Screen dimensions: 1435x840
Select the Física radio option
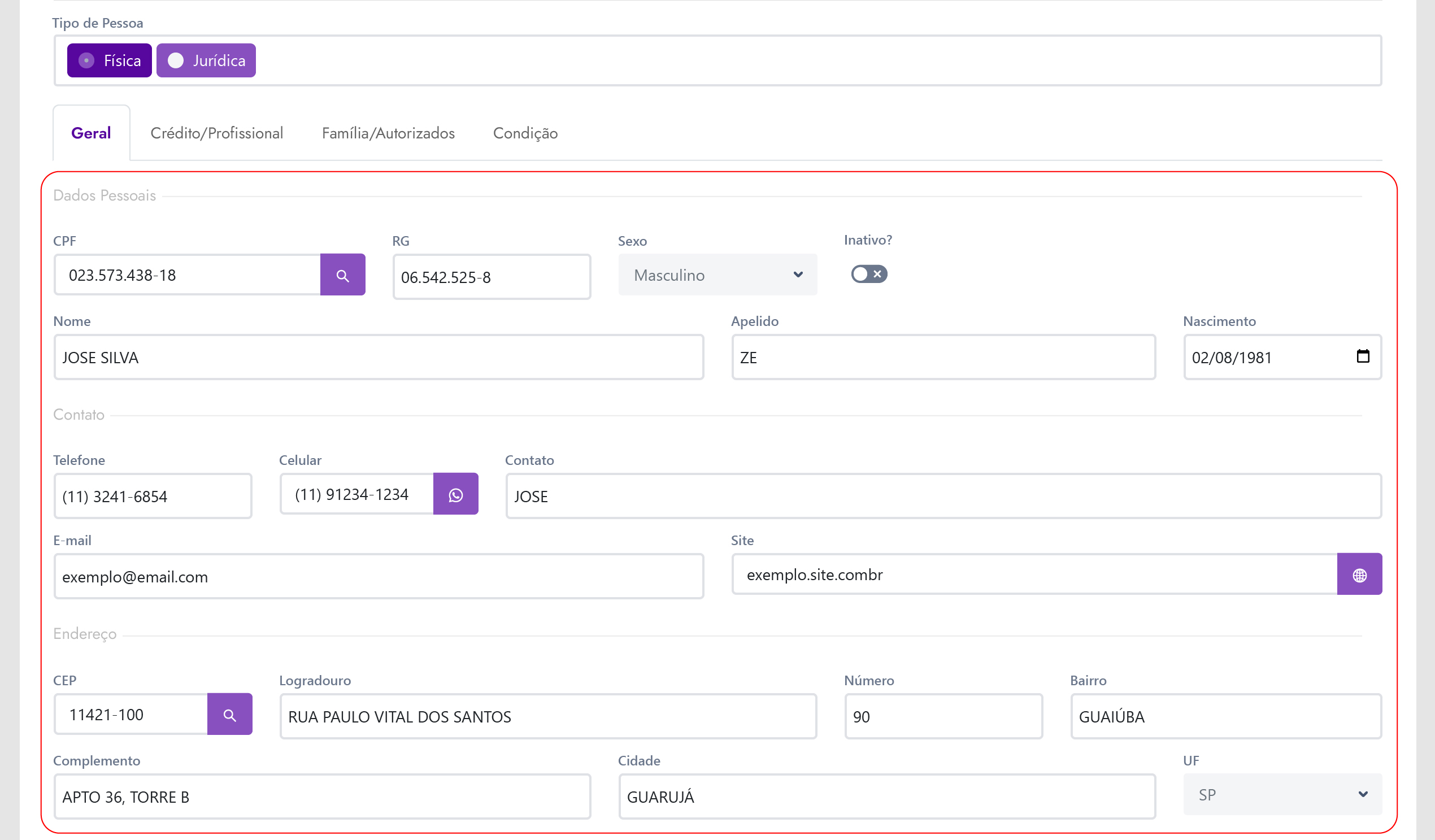110,60
